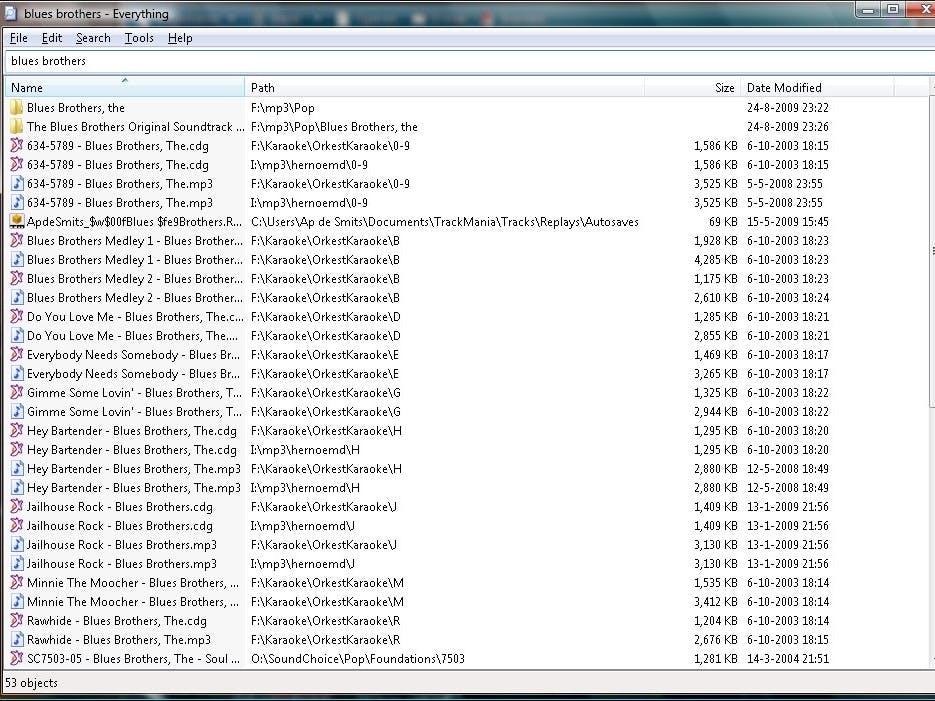Click the music icon of the 2,610 KB Medley 2 file

(x=17, y=297)
